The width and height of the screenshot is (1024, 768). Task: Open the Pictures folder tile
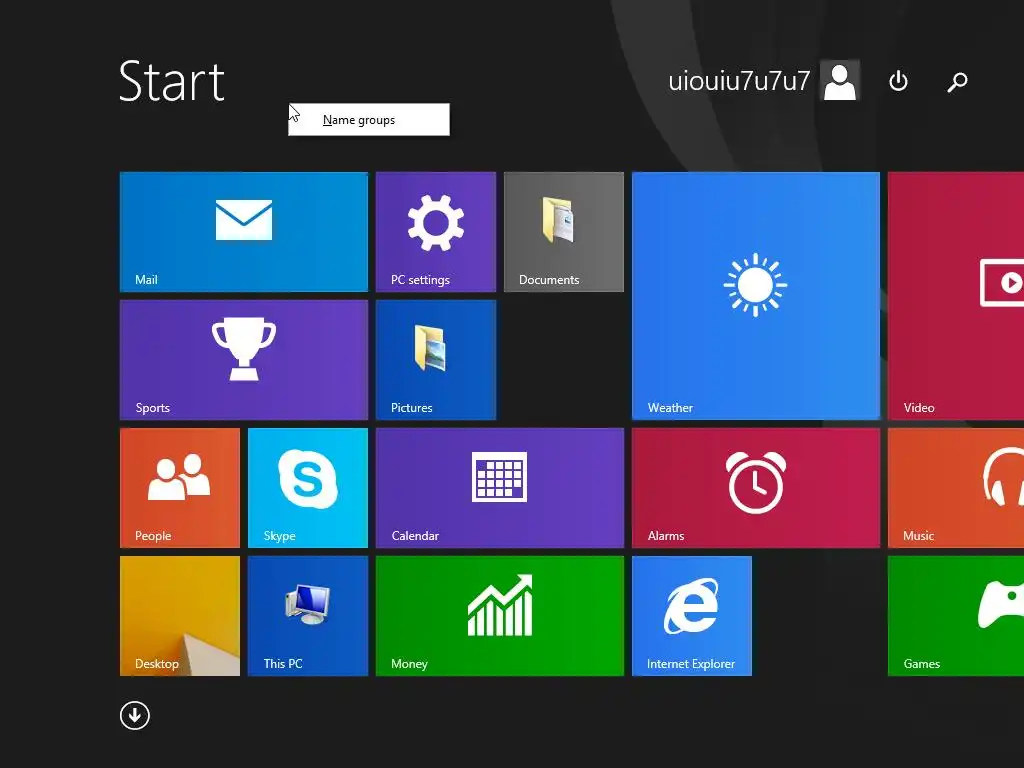pos(436,360)
